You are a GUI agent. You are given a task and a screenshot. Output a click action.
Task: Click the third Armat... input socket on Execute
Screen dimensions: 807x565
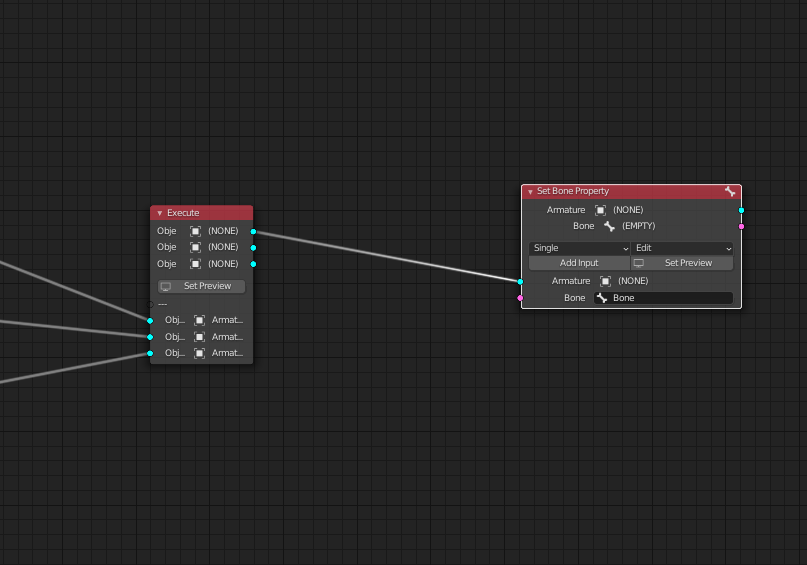[150, 354]
